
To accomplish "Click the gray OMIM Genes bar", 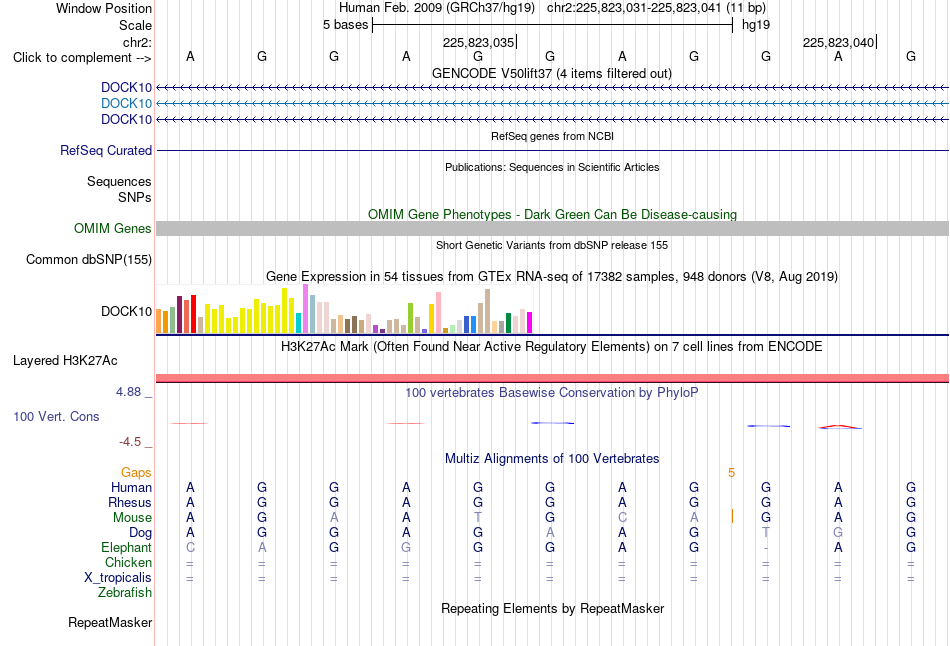I will point(552,228).
